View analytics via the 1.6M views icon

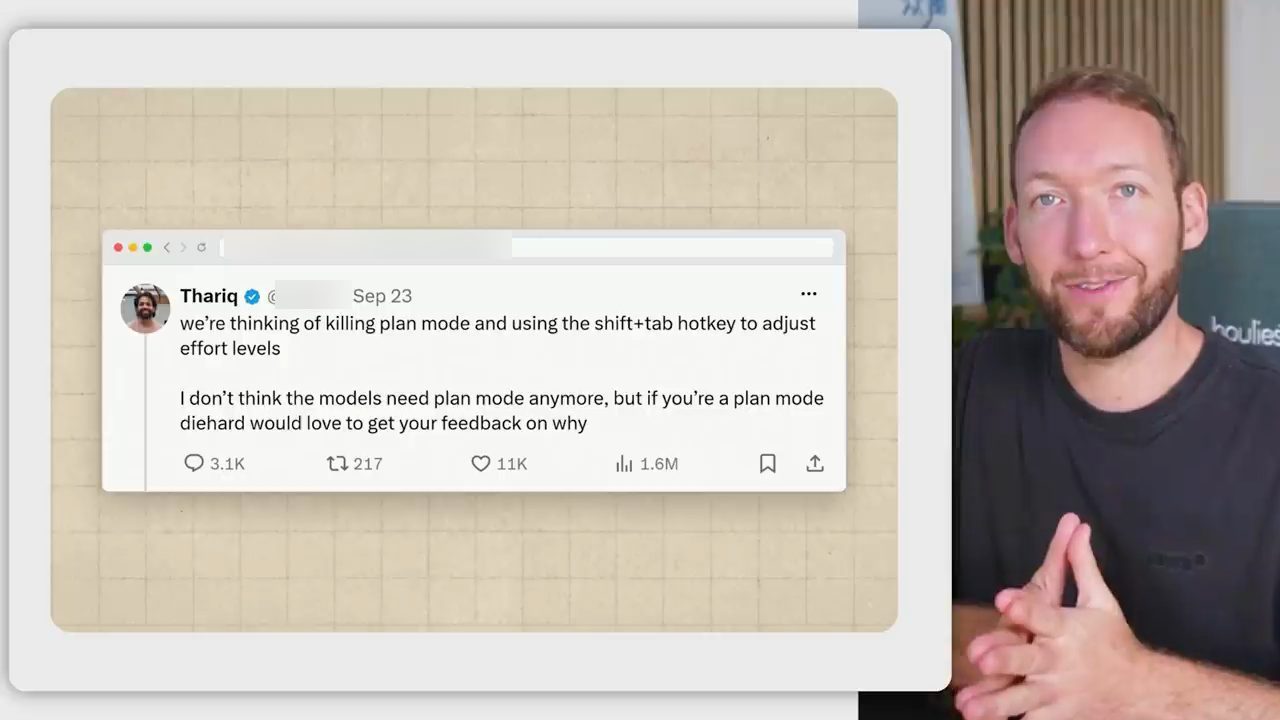click(x=625, y=463)
